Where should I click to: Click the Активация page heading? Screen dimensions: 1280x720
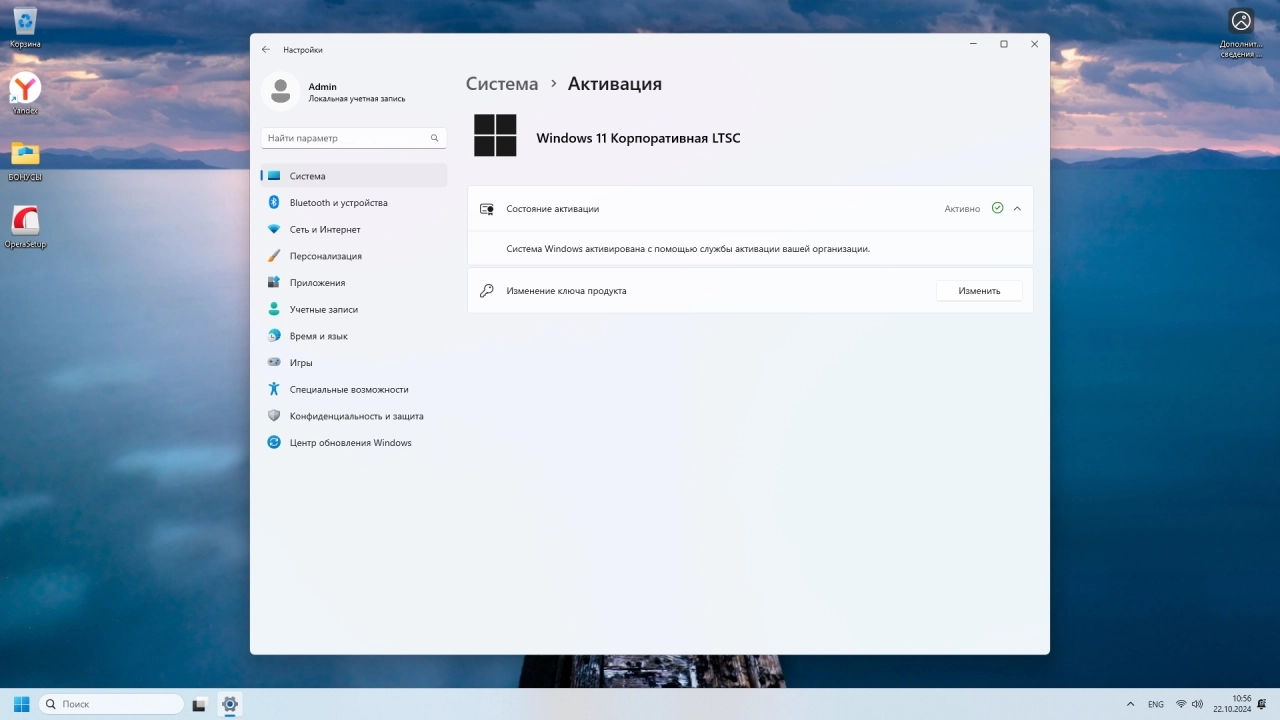coord(615,84)
